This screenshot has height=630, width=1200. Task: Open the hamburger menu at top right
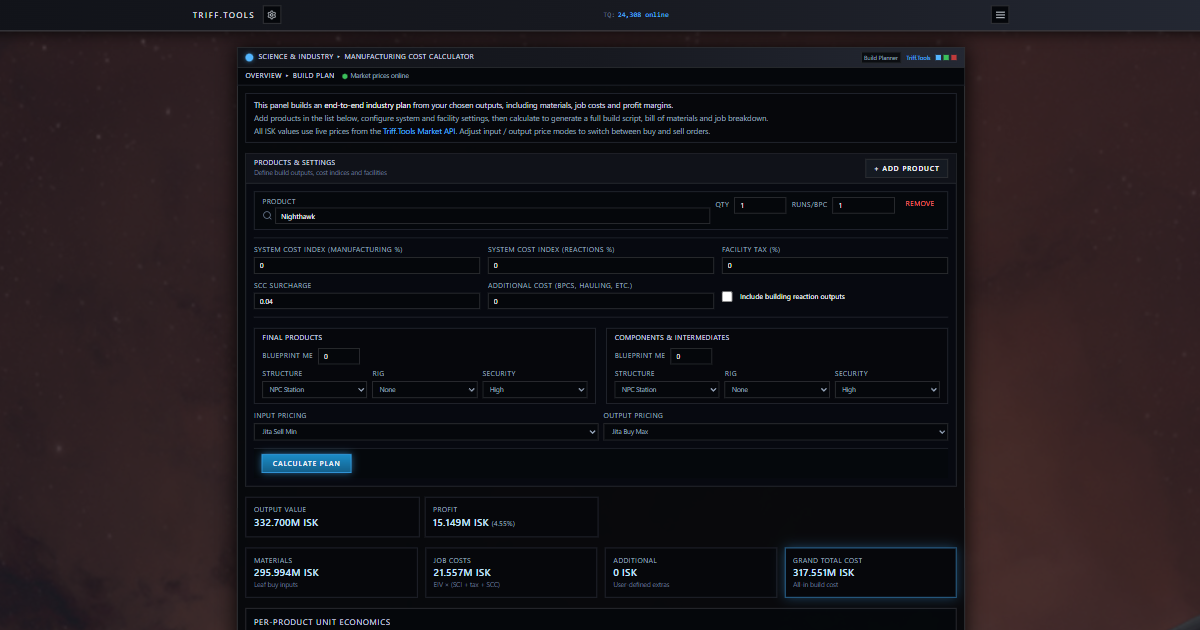1000,15
